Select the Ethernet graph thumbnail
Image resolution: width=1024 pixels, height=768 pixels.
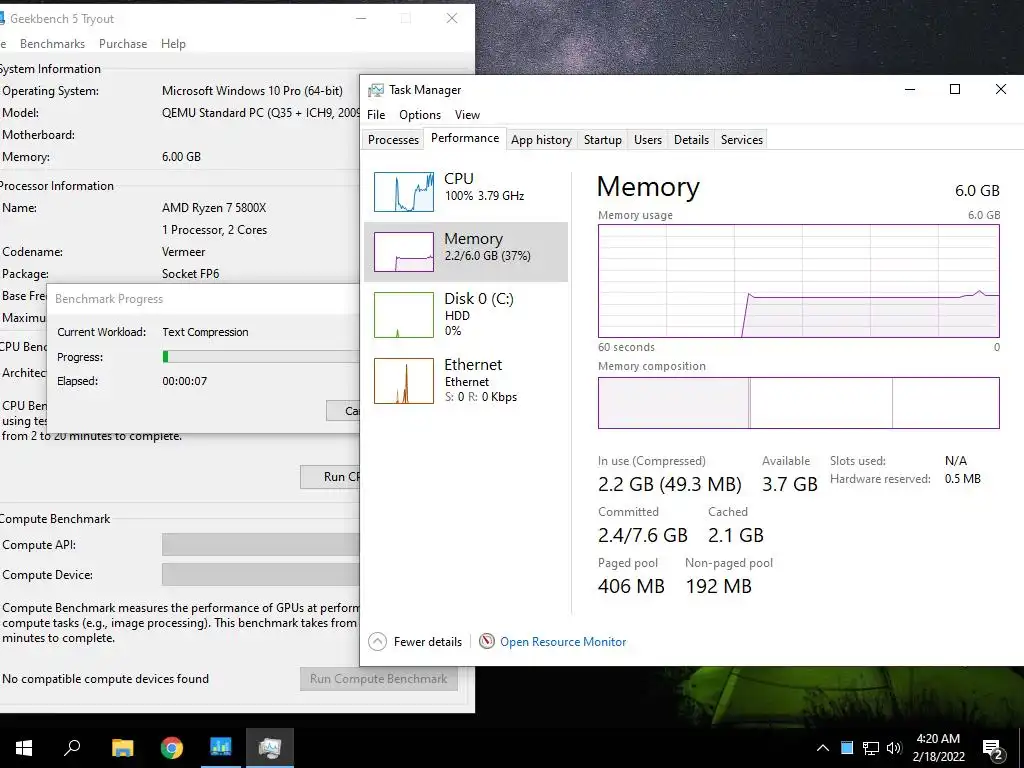tap(404, 381)
